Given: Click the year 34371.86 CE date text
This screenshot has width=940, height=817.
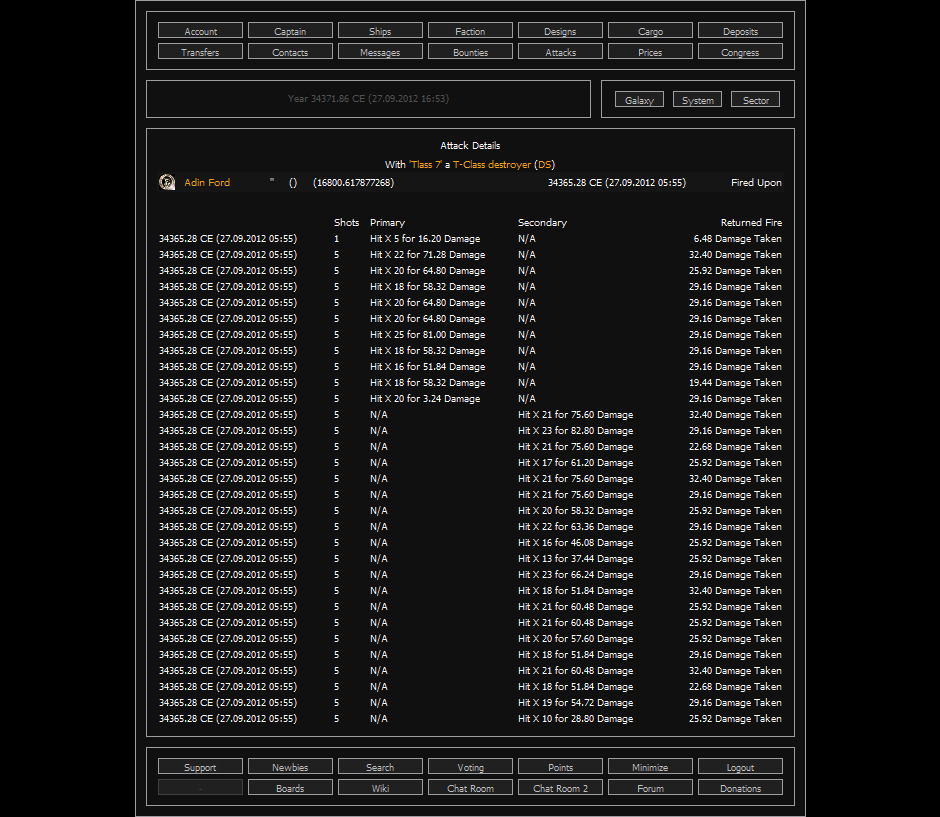Looking at the screenshot, I should (x=368, y=98).
